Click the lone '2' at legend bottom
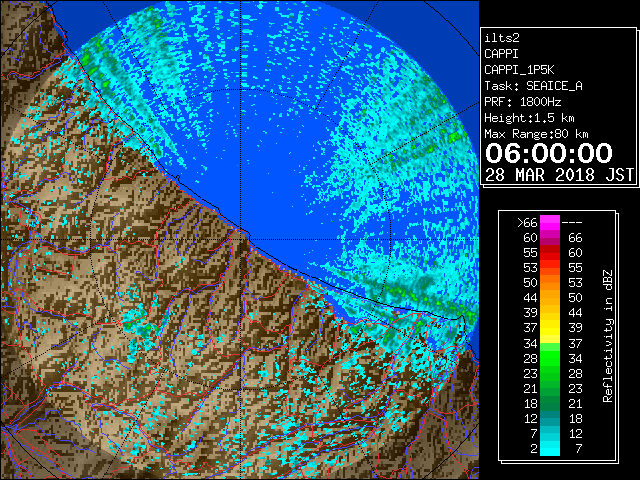The width and height of the screenshot is (640, 480). click(x=534, y=449)
